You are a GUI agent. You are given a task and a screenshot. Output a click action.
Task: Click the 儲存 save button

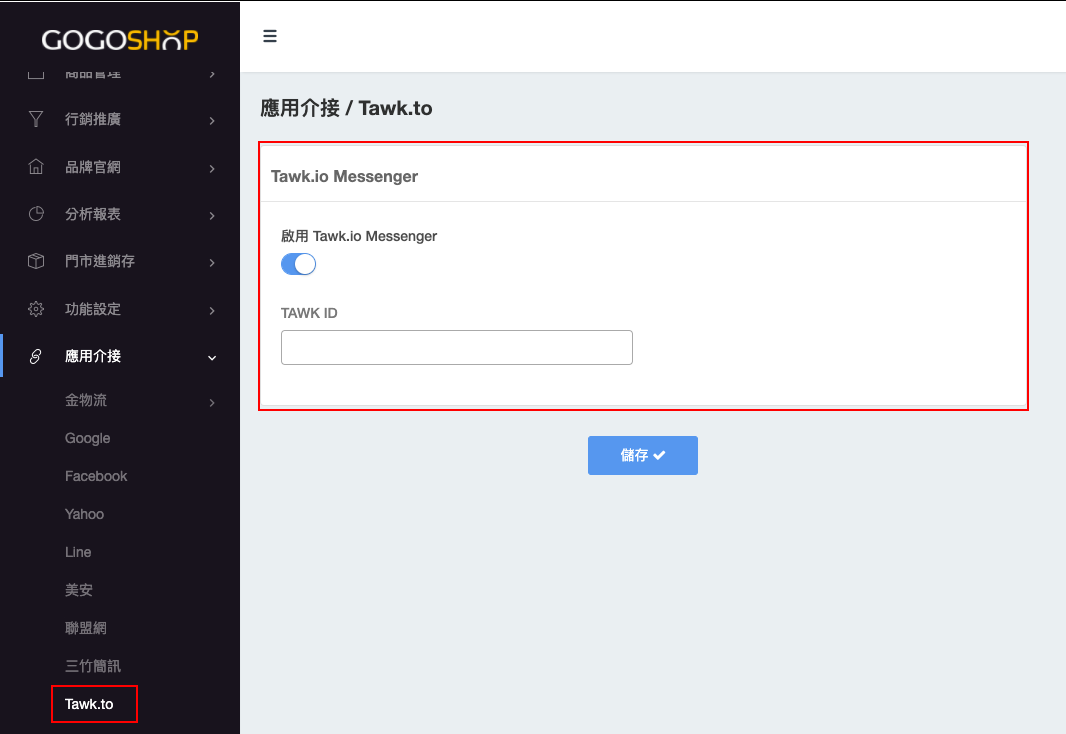(642, 455)
